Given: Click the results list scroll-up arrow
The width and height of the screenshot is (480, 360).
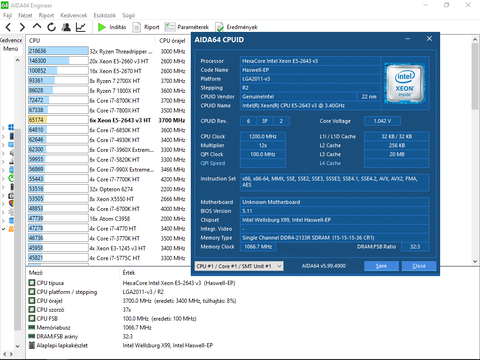Looking at the screenshot, I should coord(475,39).
